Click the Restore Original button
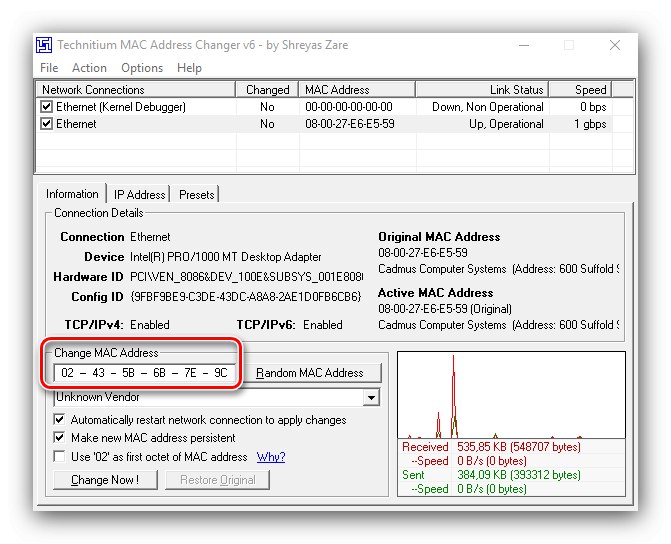This screenshot has height=544, width=671. (217, 480)
